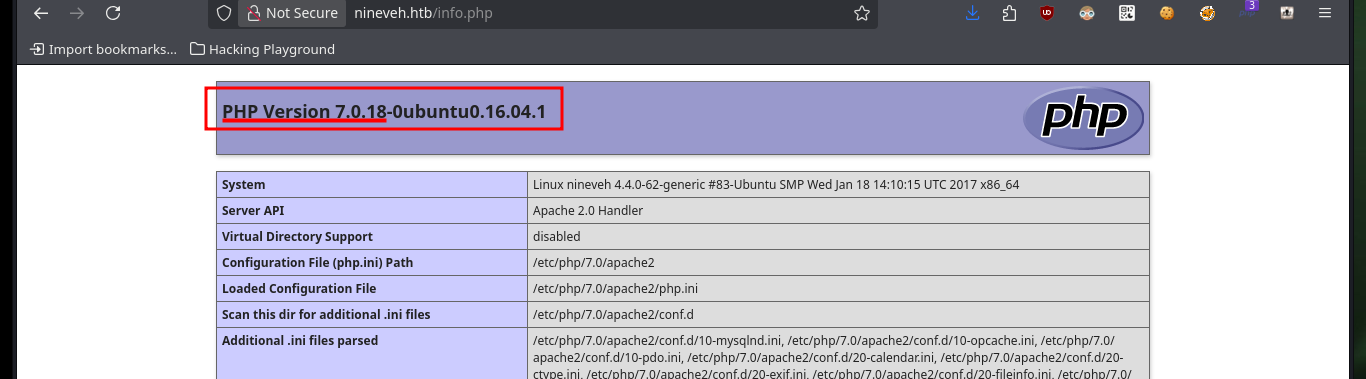This screenshot has height=379, width=1366.
Task: Click the tiger-face extension icon
Action: tap(1207, 14)
